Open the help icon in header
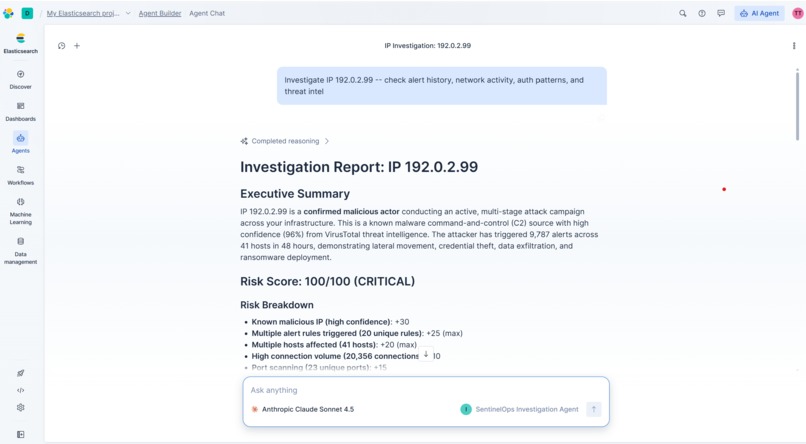Screen dimensions: 806x444 [702, 13]
